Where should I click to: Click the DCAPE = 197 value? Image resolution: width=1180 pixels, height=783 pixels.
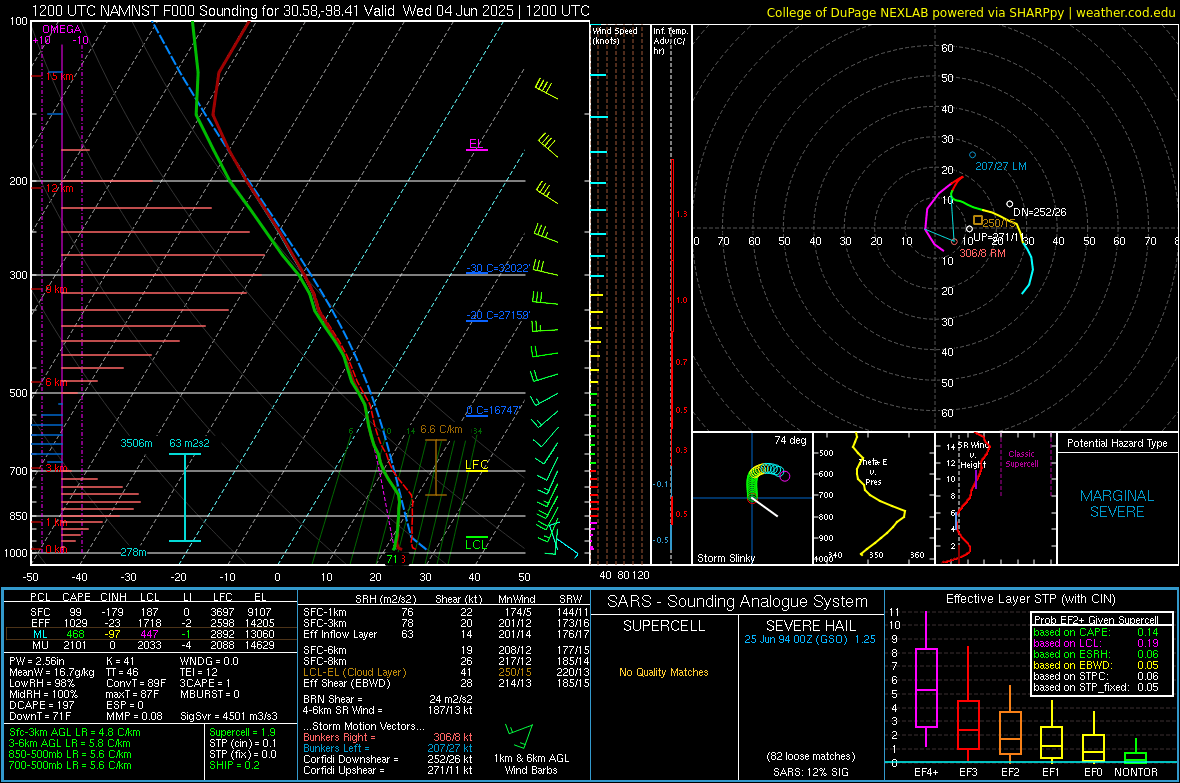41,705
